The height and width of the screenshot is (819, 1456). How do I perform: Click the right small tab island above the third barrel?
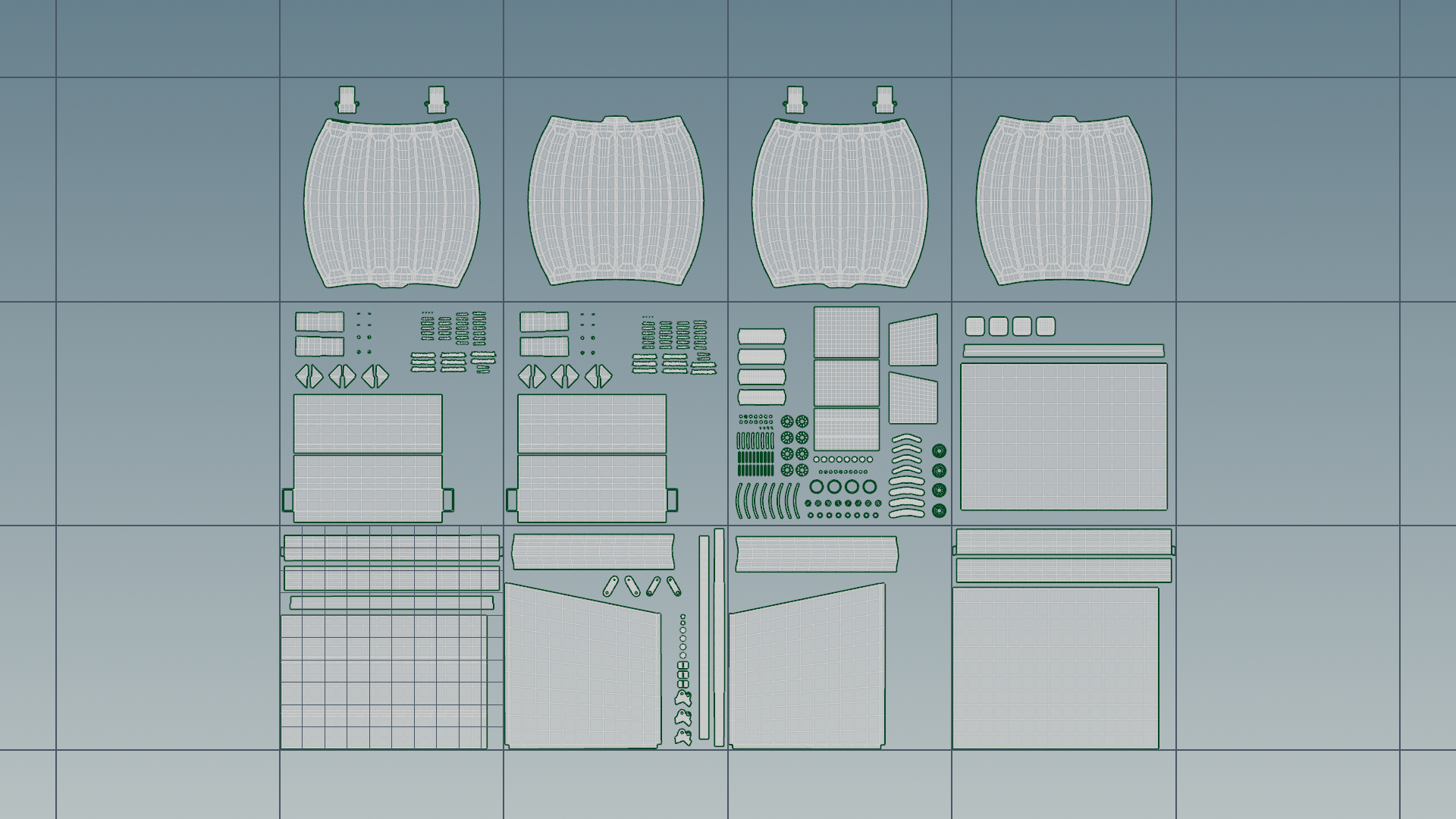tap(884, 100)
